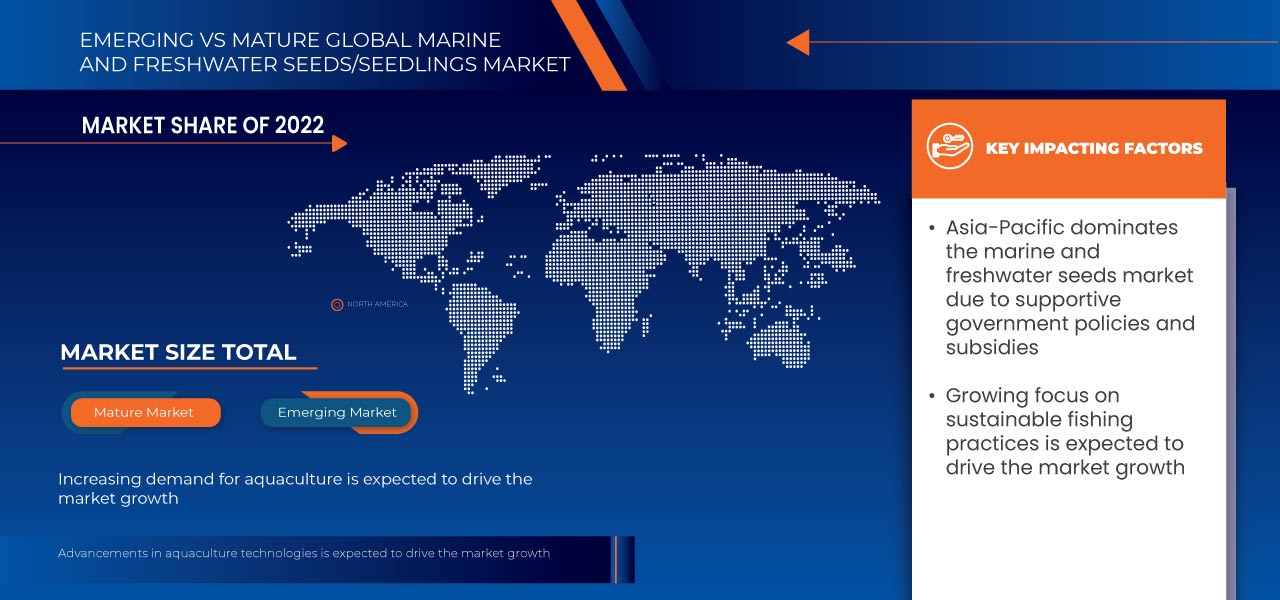Click the sustainable fishing practices bullet point
The height and width of the screenshot is (600, 1280).
click(1064, 431)
